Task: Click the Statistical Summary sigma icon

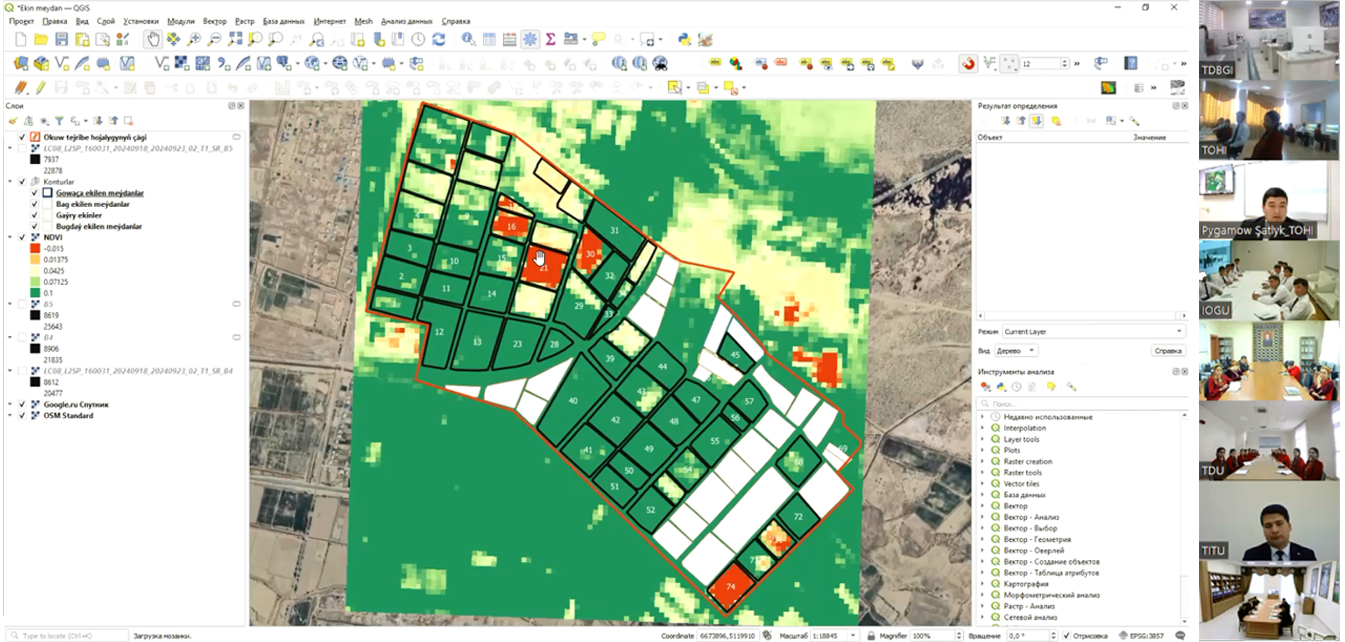Action: coord(550,39)
